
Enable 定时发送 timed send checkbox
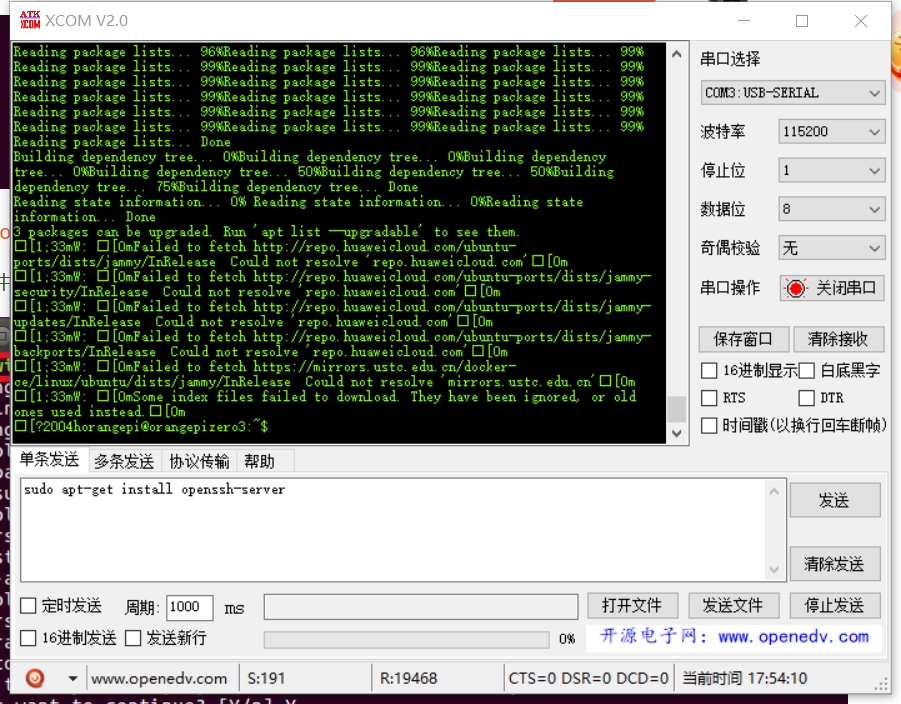(28, 606)
